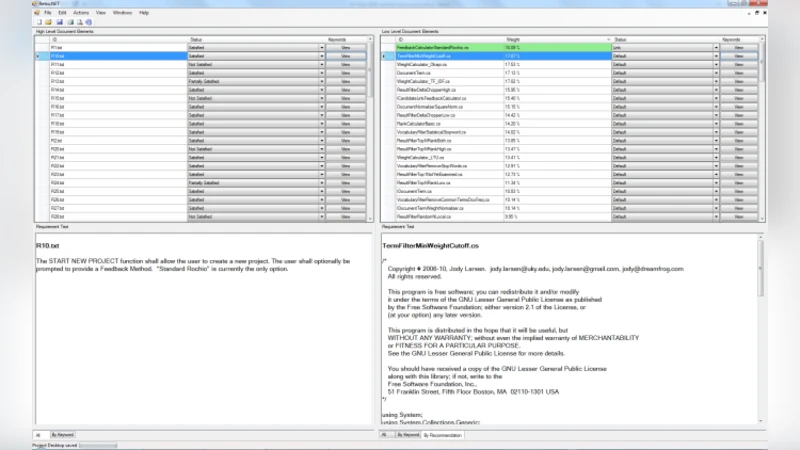800x450 pixels.
Task: Click View button for TermFilterMinWeightCutoff.cs row
Action: (739, 56)
